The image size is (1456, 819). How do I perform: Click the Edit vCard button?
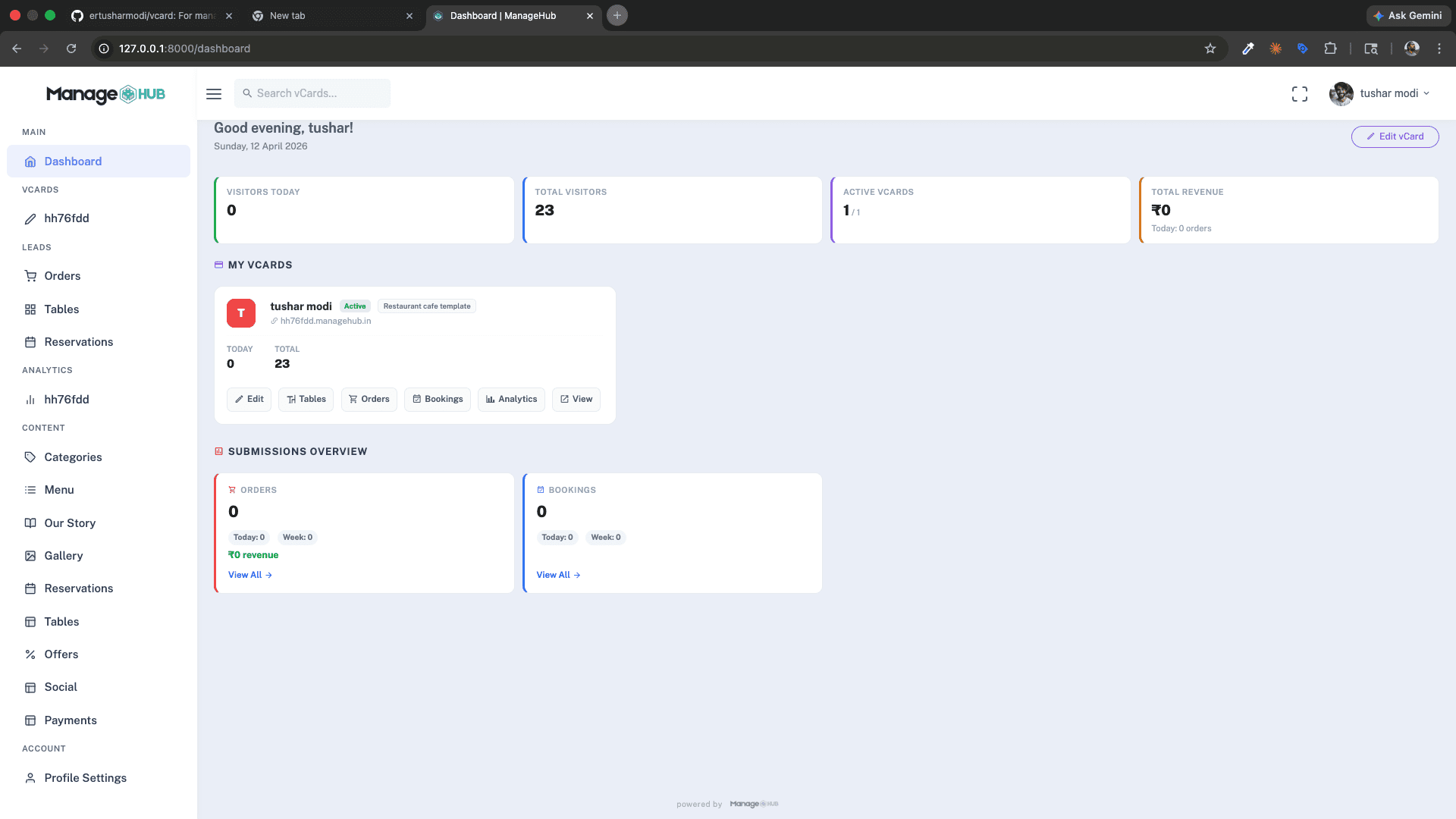(1395, 136)
